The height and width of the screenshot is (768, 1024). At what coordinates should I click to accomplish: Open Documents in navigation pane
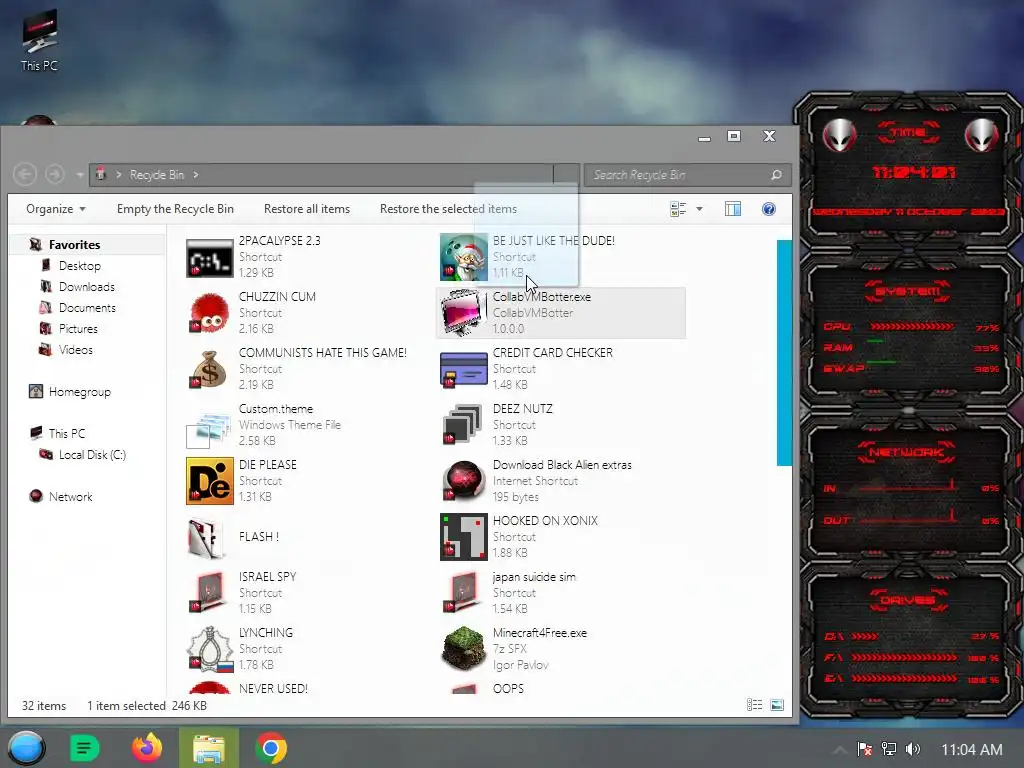(x=87, y=308)
